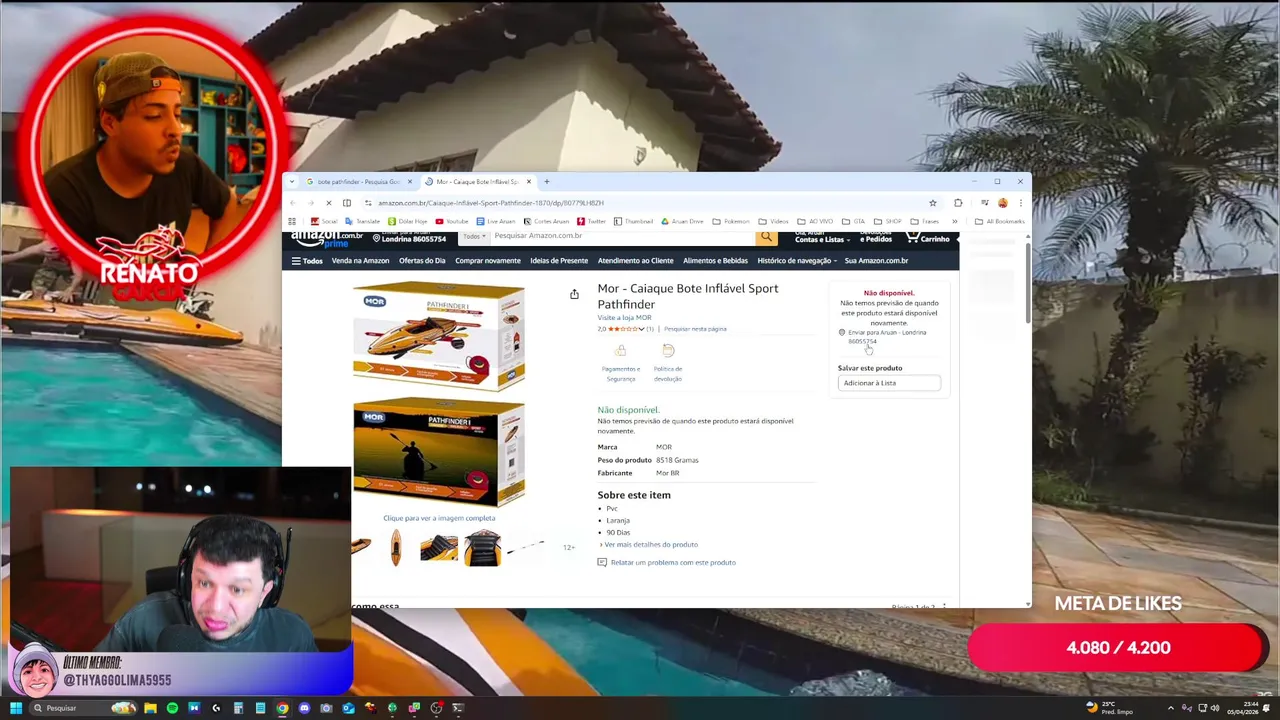Open the Ofertas do Dia menu item
This screenshot has width=1280, height=720.
click(422, 261)
